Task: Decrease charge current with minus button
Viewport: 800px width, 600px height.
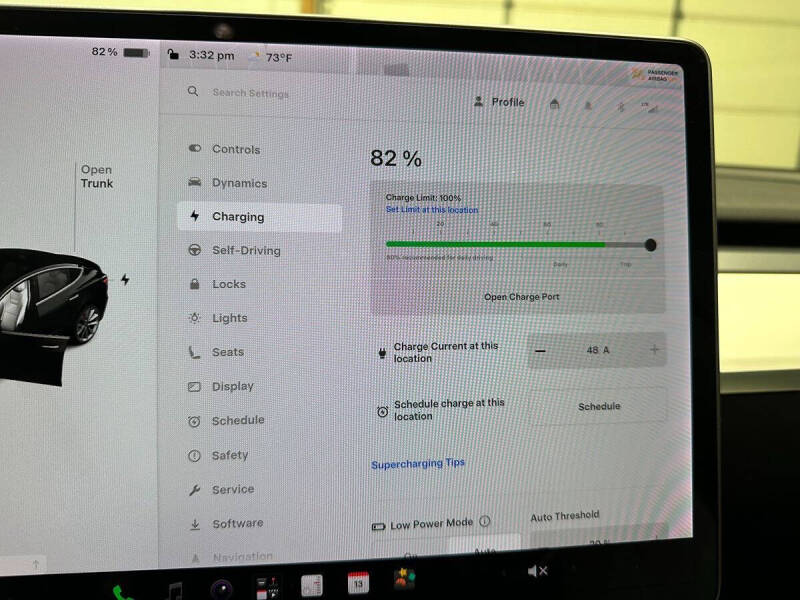Action: tap(540, 351)
